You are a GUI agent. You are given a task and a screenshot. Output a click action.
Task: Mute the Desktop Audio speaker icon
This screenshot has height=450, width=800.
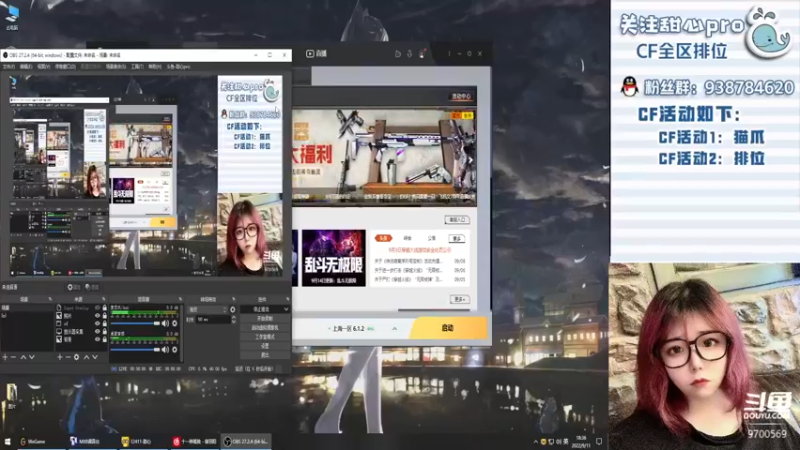pyautogui.click(x=165, y=349)
